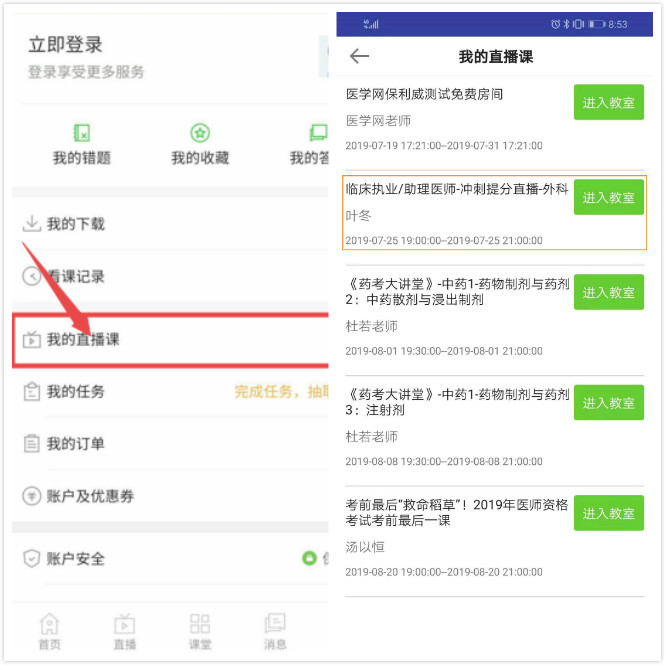Open 看课记录 history clock icon
665x665 pixels.
31,276
